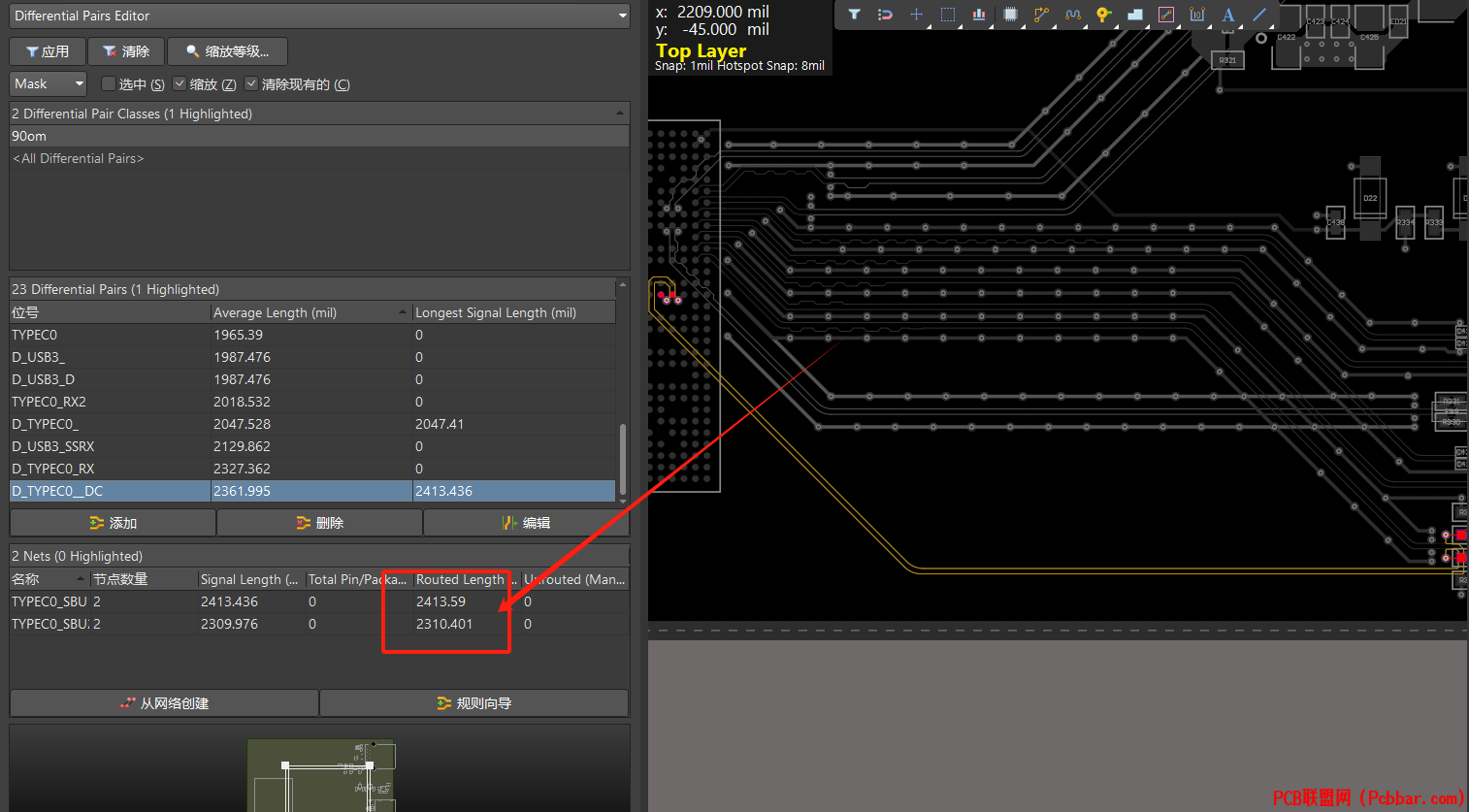This screenshot has height=812, width=1469.
Task: Click the funnel icon on 应用 button
Action: [32, 51]
